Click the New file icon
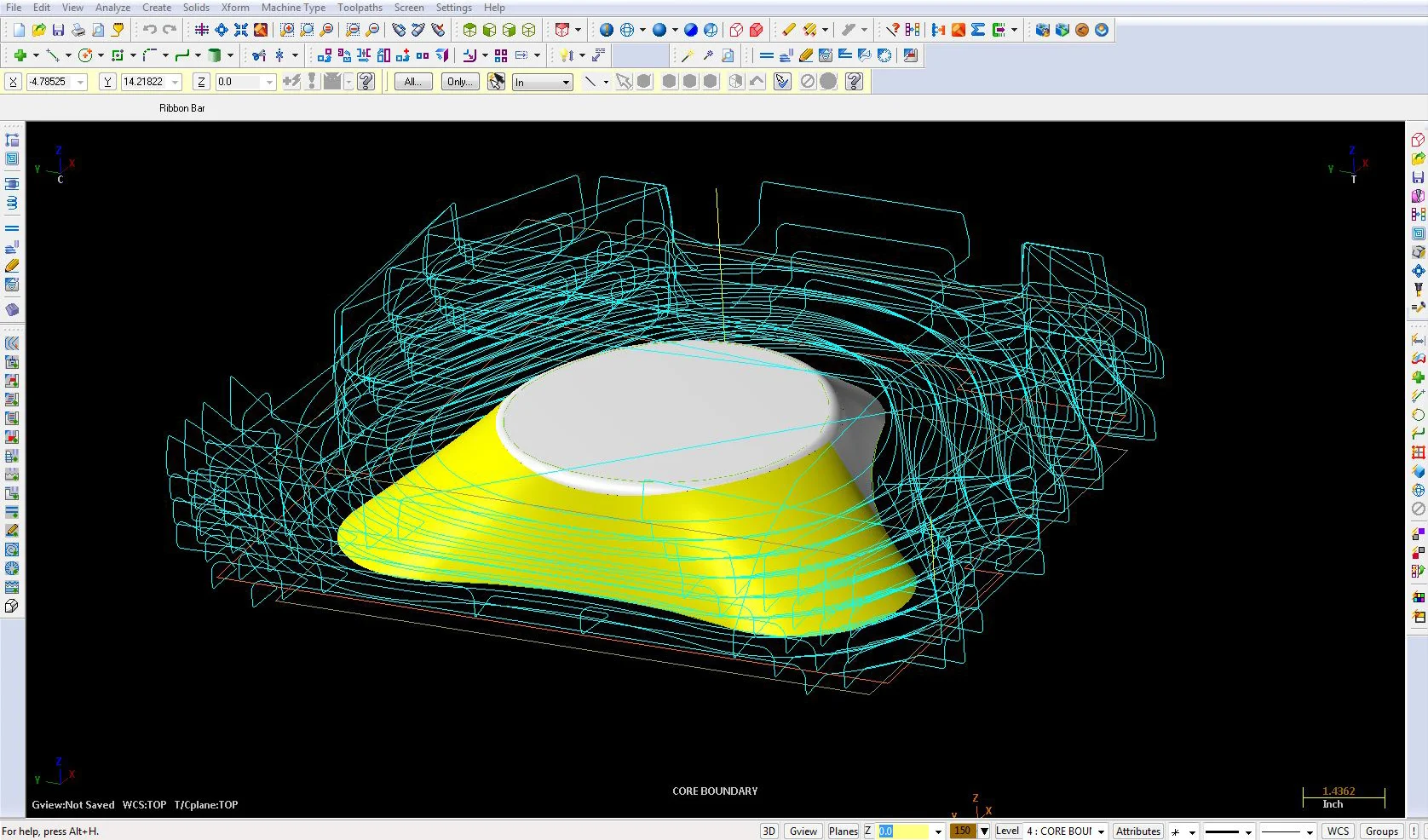This screenshot has width=1428, height=840. pyautogui.click(x=19, y=30)
